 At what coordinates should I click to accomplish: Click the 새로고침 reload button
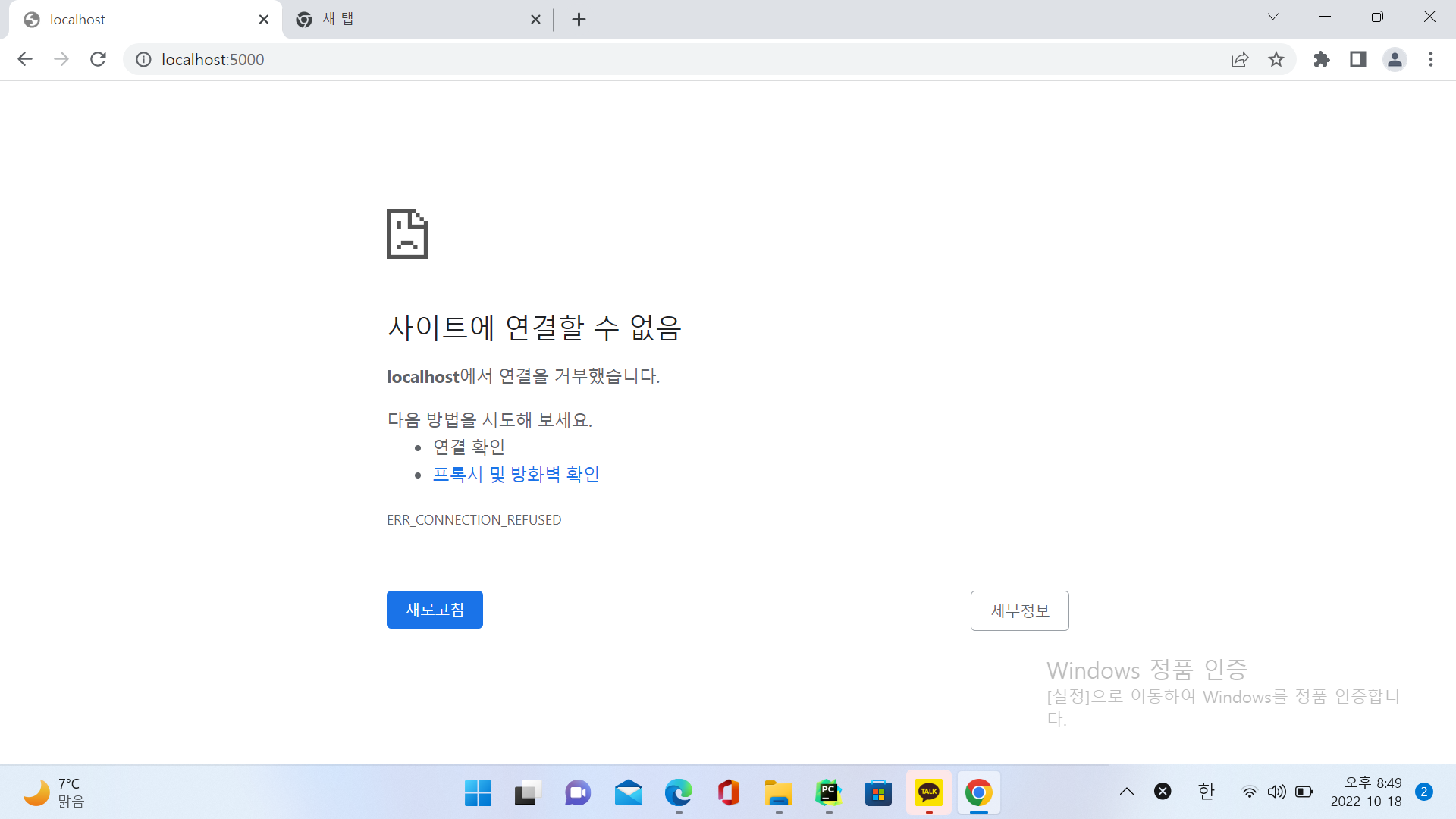tap(435, 610)
